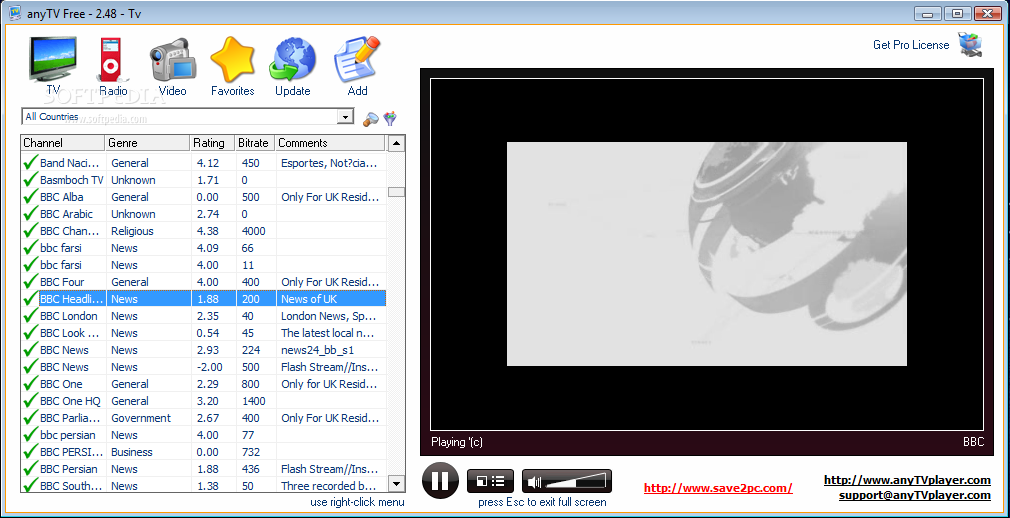Click the green check next to Basmboch TV

pyautogui.click(x=30, y=180)
